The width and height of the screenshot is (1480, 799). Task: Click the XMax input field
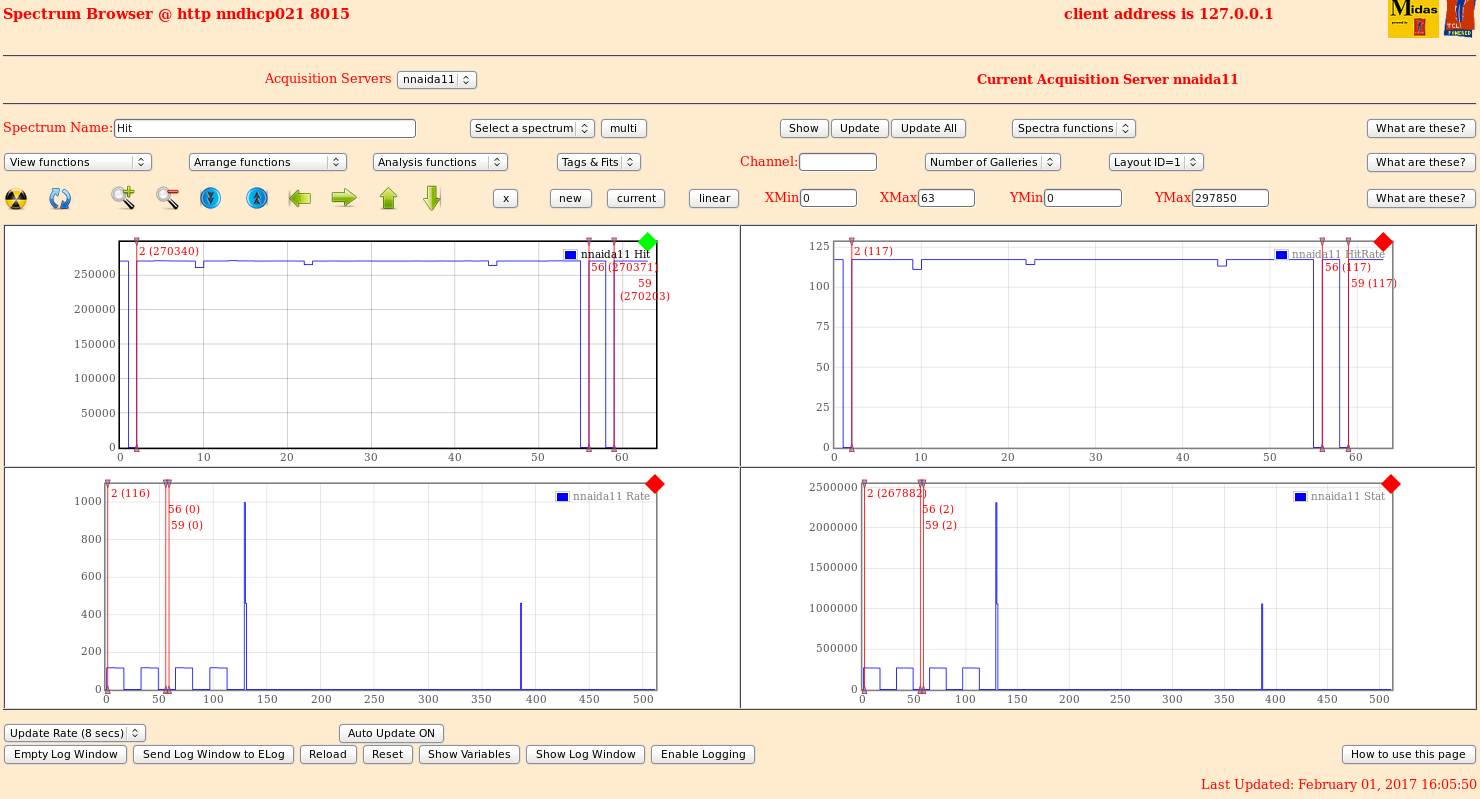click(946, 198)
